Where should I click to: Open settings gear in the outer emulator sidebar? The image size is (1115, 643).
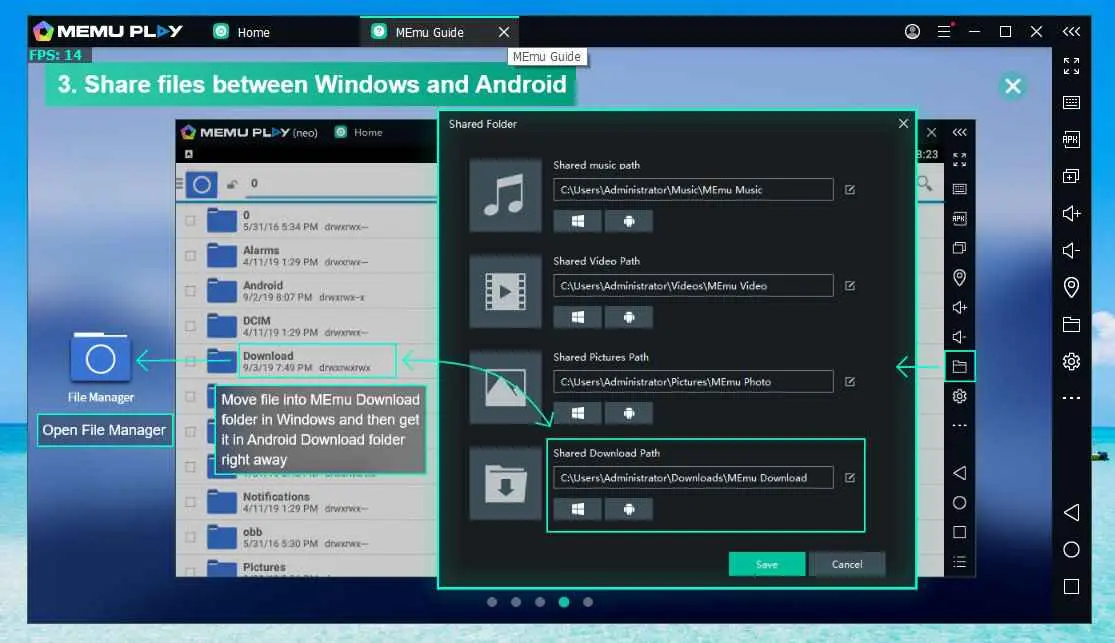(1071, 361)
